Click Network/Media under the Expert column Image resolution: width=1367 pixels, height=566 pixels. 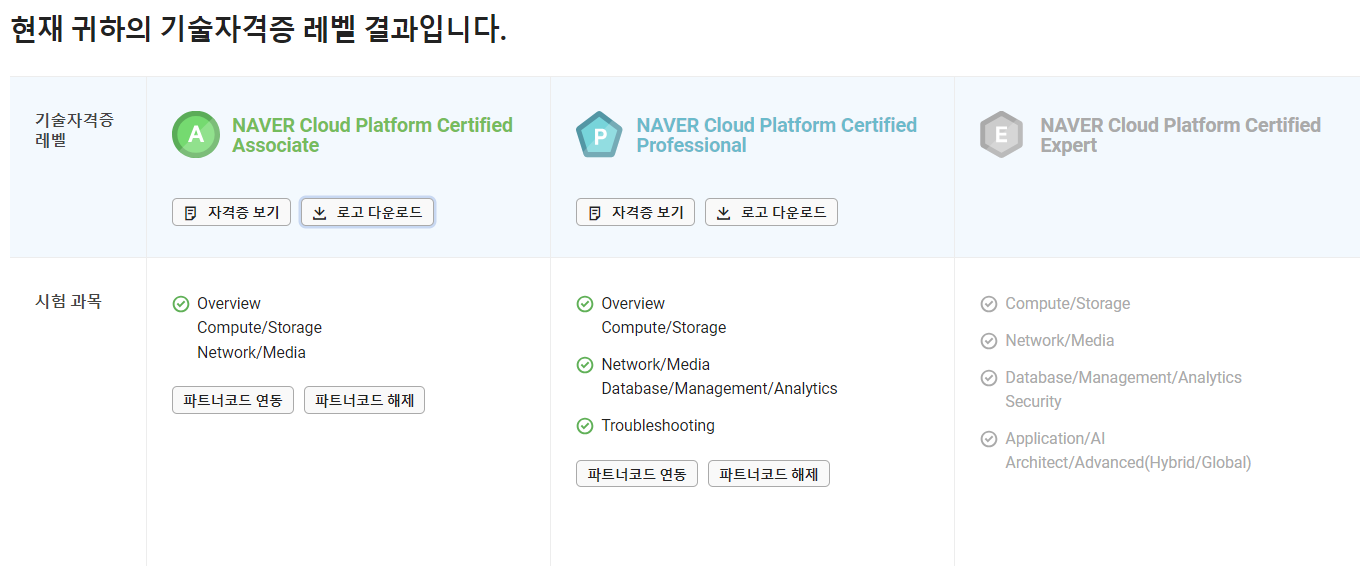1059,341
